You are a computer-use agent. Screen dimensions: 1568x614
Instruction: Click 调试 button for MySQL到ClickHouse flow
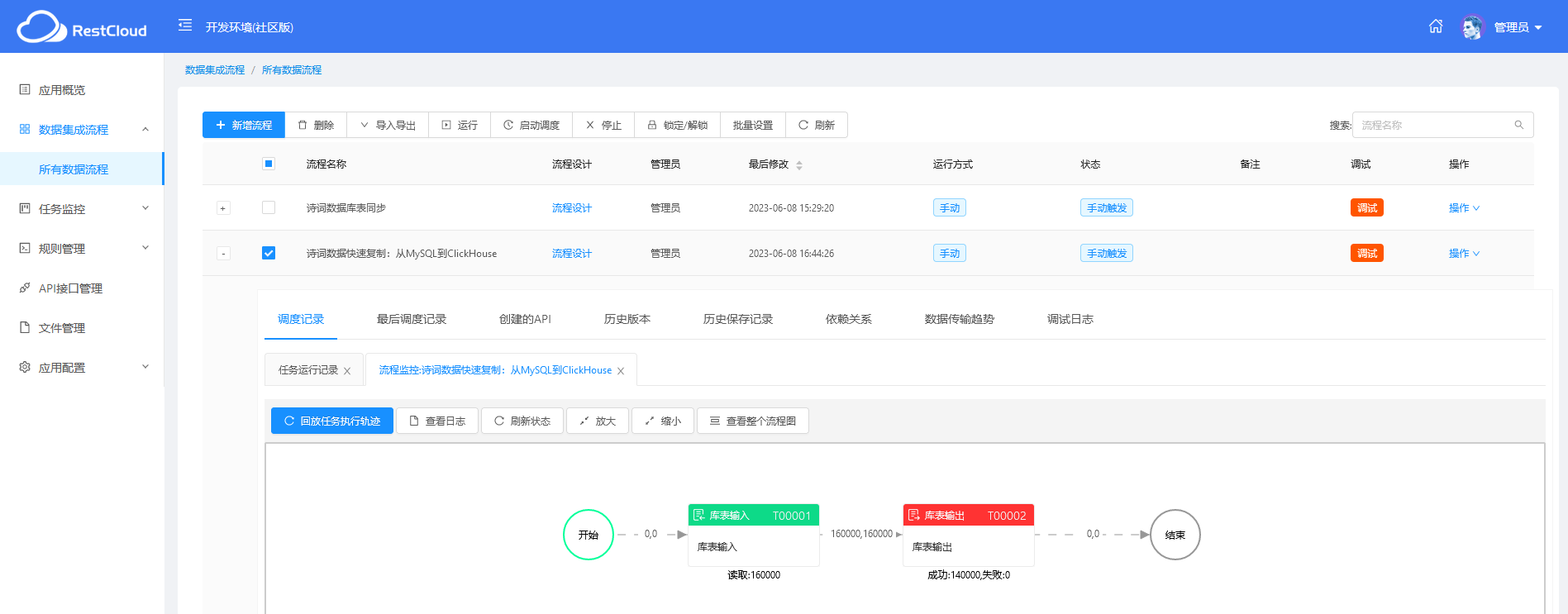[1367, 254]
